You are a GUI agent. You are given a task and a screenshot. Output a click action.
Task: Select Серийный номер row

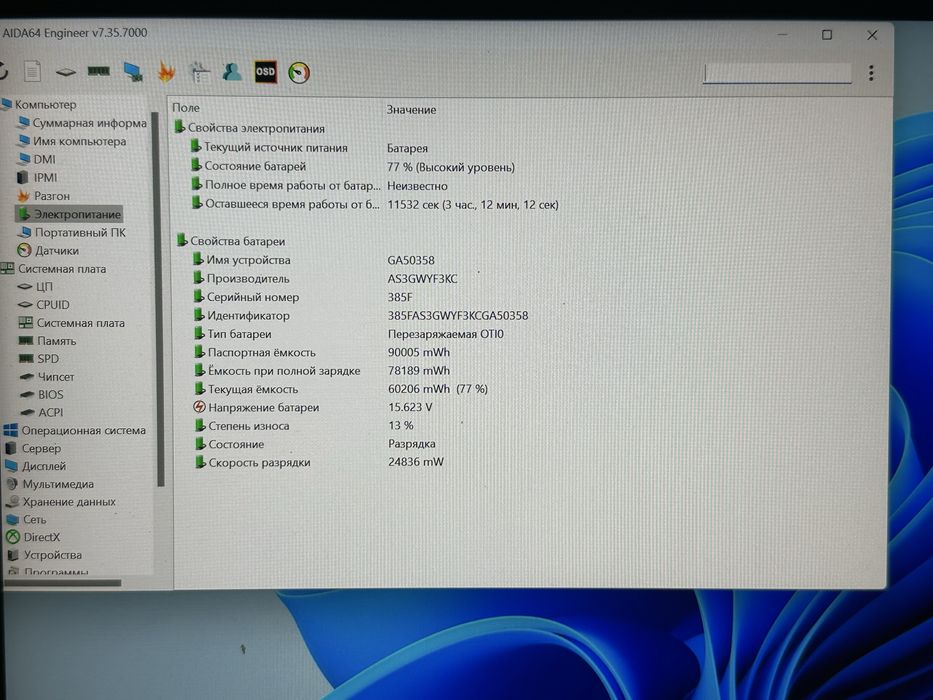(303, 297)
